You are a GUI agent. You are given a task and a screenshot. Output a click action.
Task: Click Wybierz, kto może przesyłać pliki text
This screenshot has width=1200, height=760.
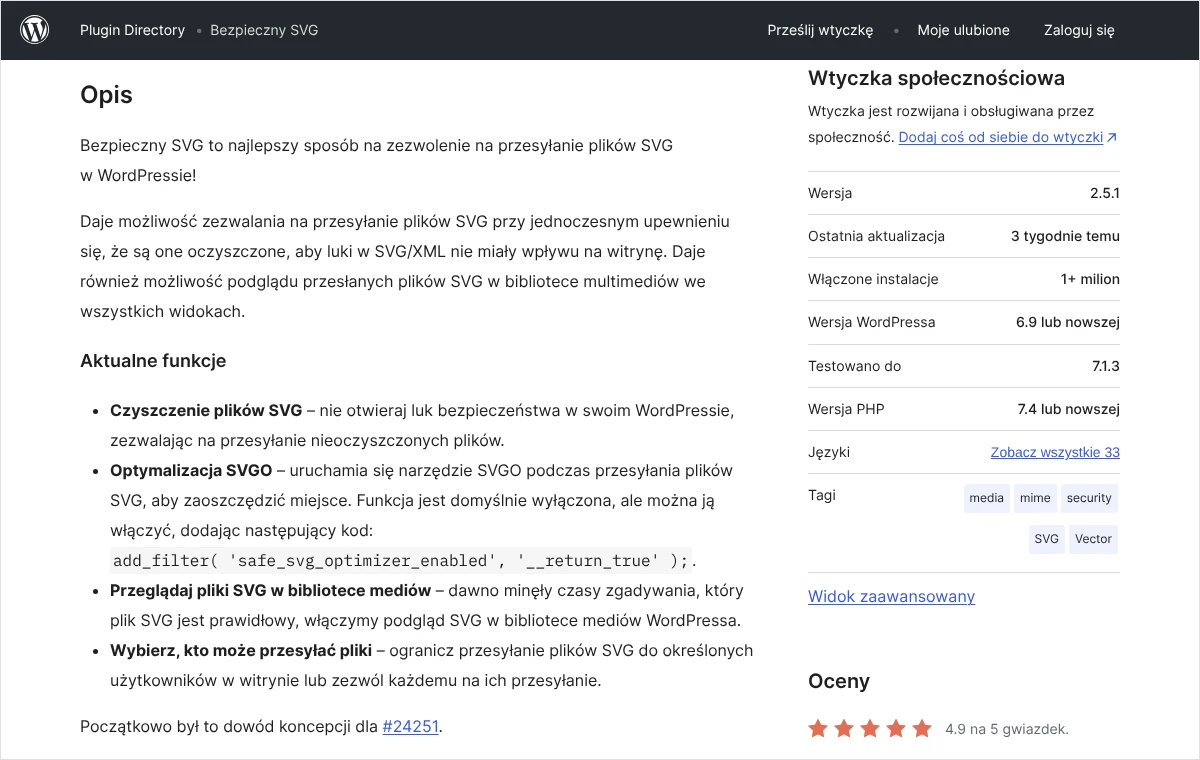241,650
